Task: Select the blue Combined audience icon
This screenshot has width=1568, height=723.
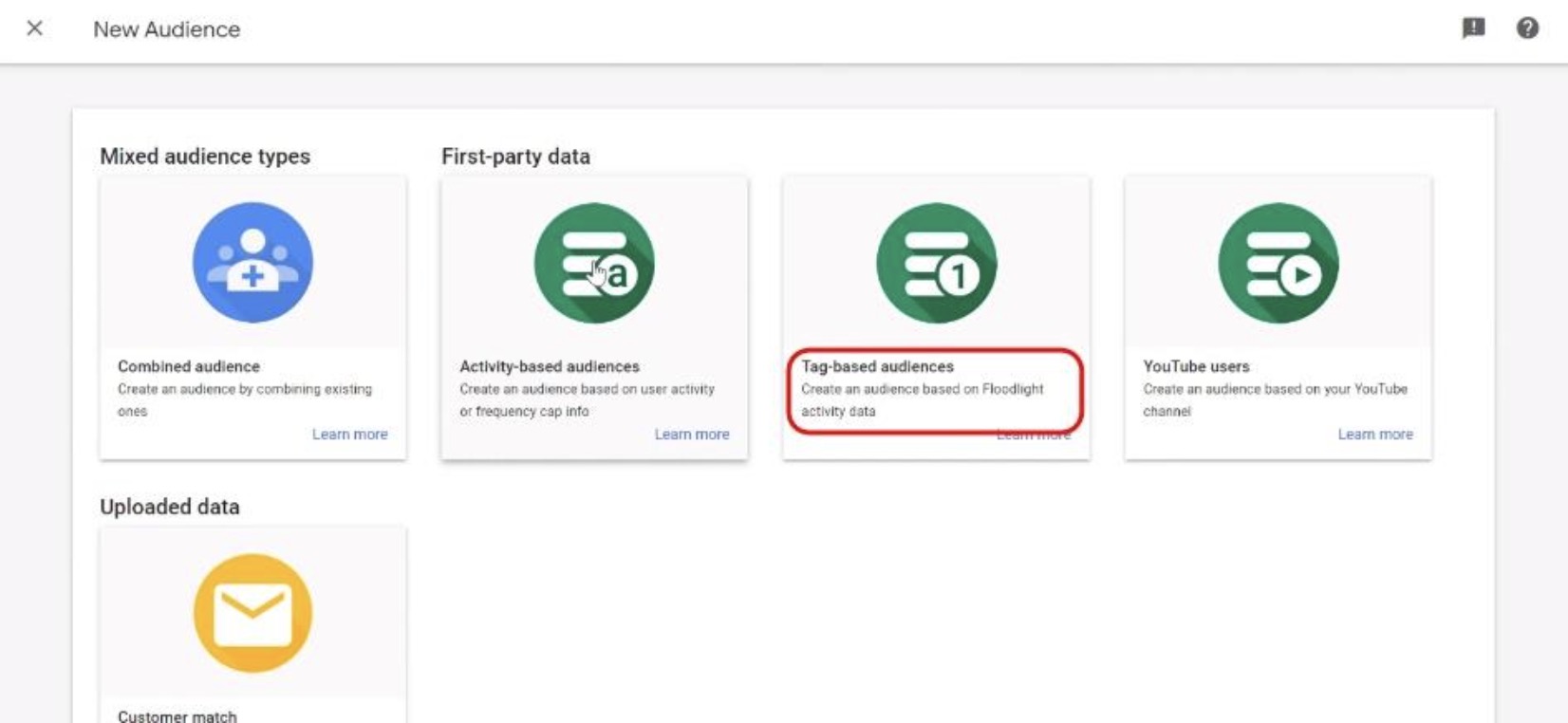Action: [252, 263]
